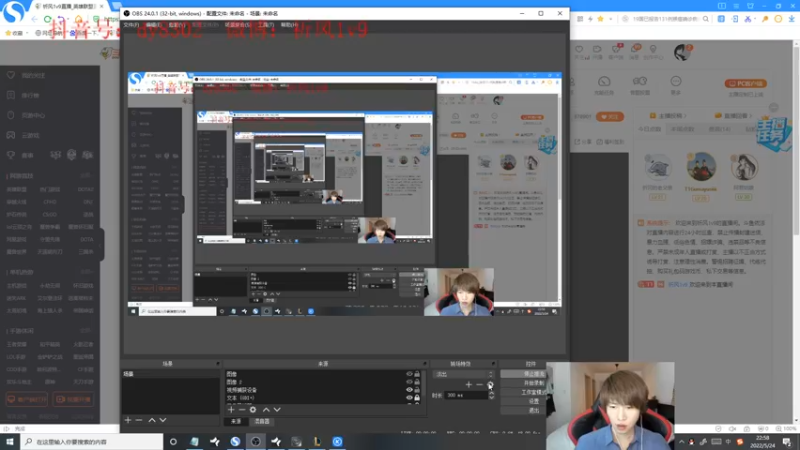Open transition properties gear icon
Viewport: 800px width, 450px height.
[490, 384]
